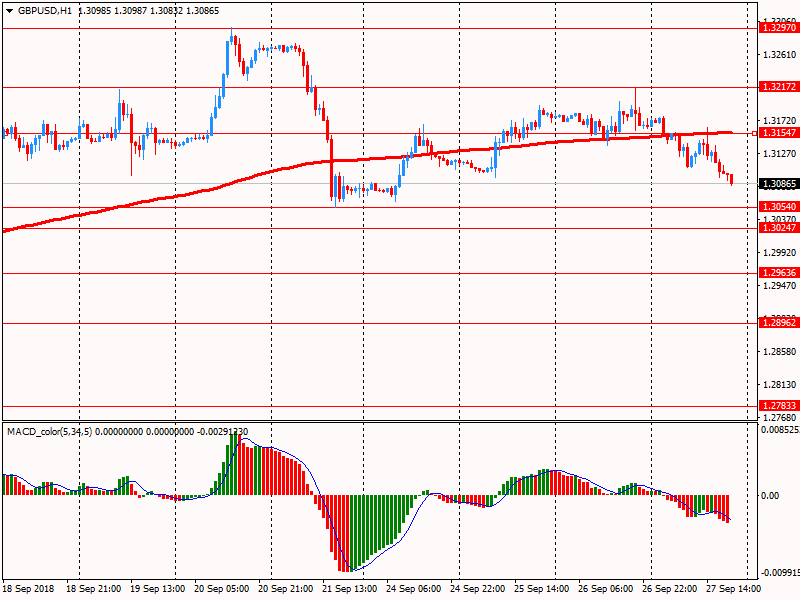
Task: Select the 1.32970 red price level label
Action: coord(778,28)
